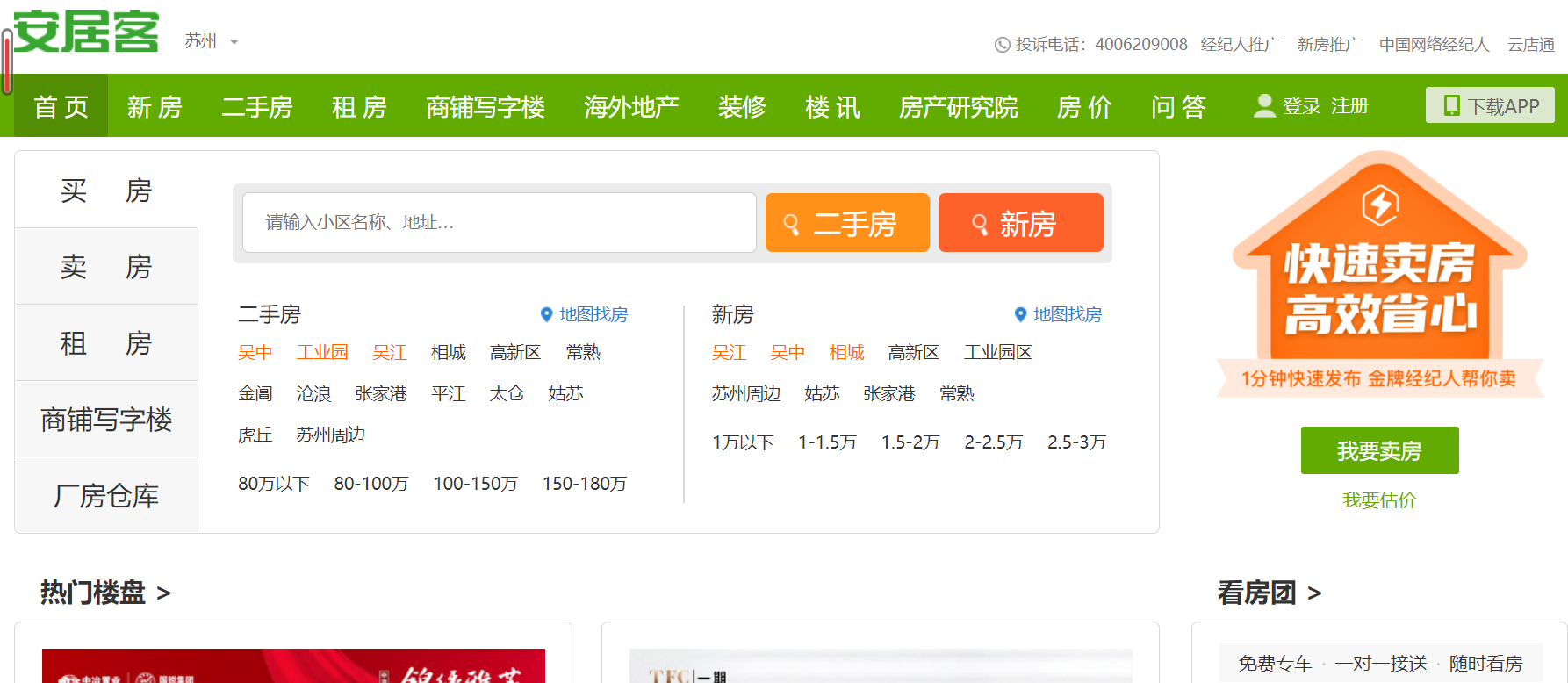Open the 新房 navigation menu item

[155, 107]
